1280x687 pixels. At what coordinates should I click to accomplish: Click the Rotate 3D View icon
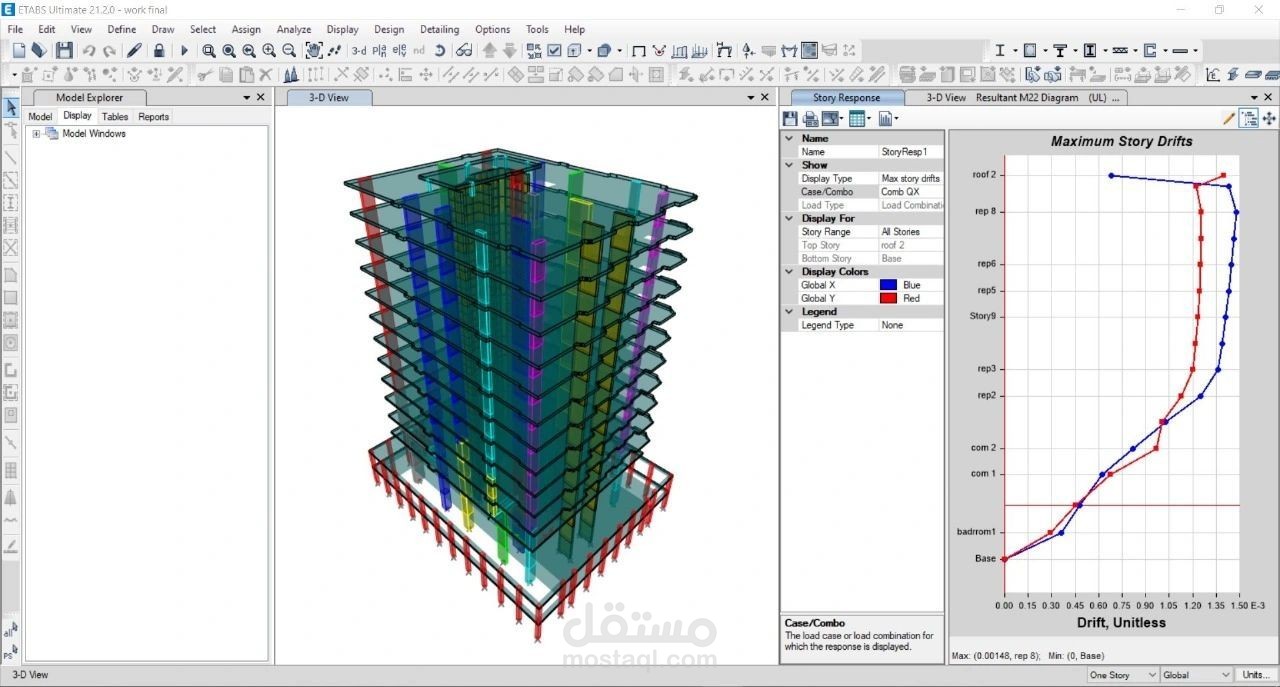pyautogui.click(x=439, y=50)
